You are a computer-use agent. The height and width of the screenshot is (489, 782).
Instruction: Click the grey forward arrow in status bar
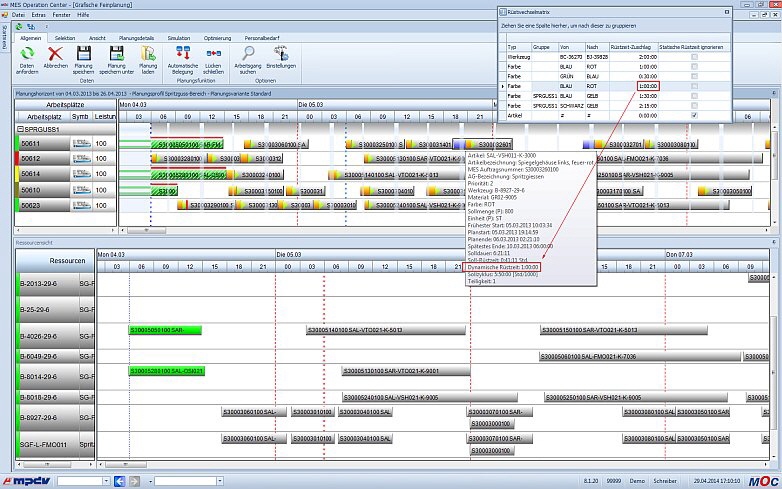point(135,481)
